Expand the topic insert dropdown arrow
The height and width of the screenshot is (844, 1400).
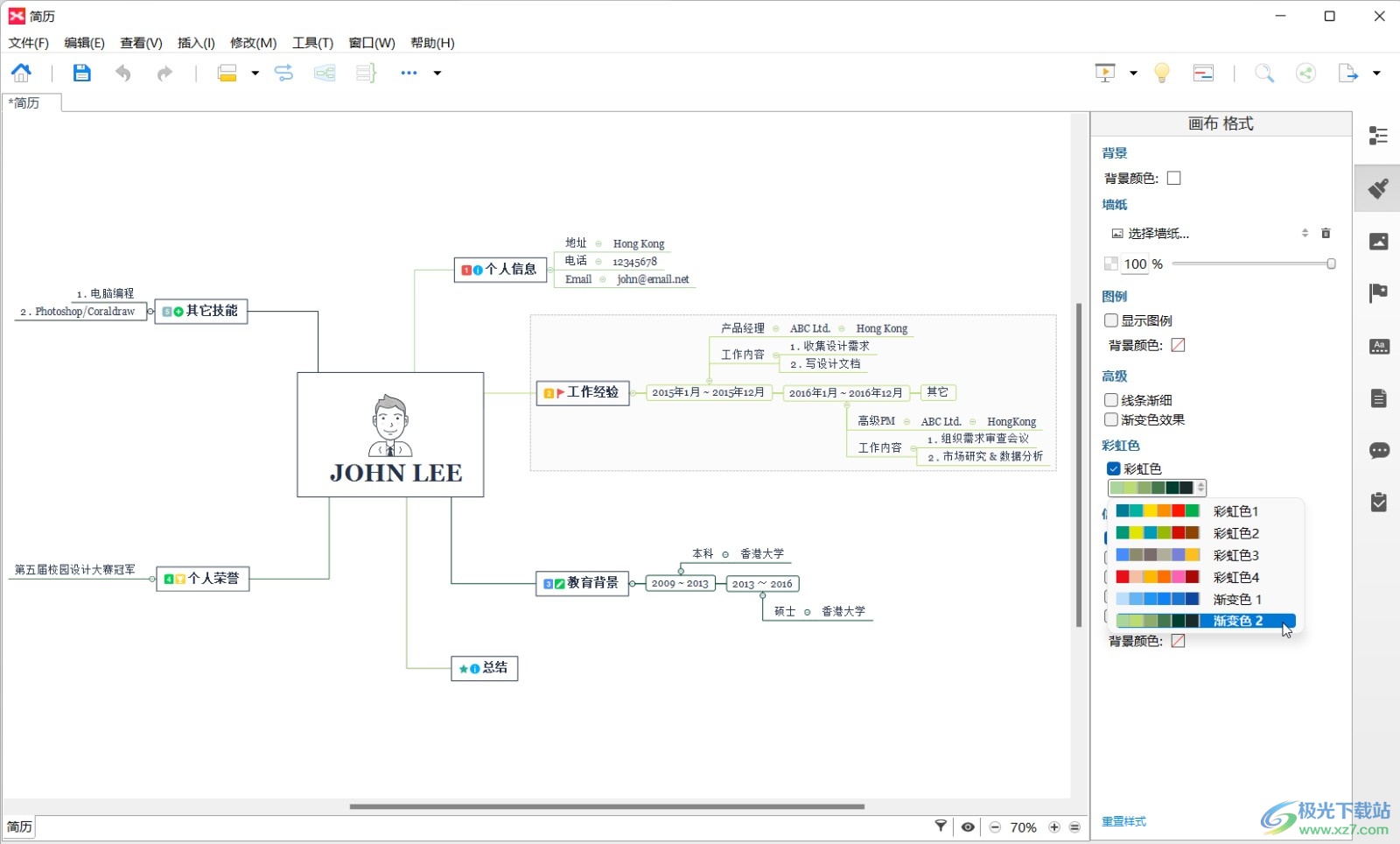(255, 73)
